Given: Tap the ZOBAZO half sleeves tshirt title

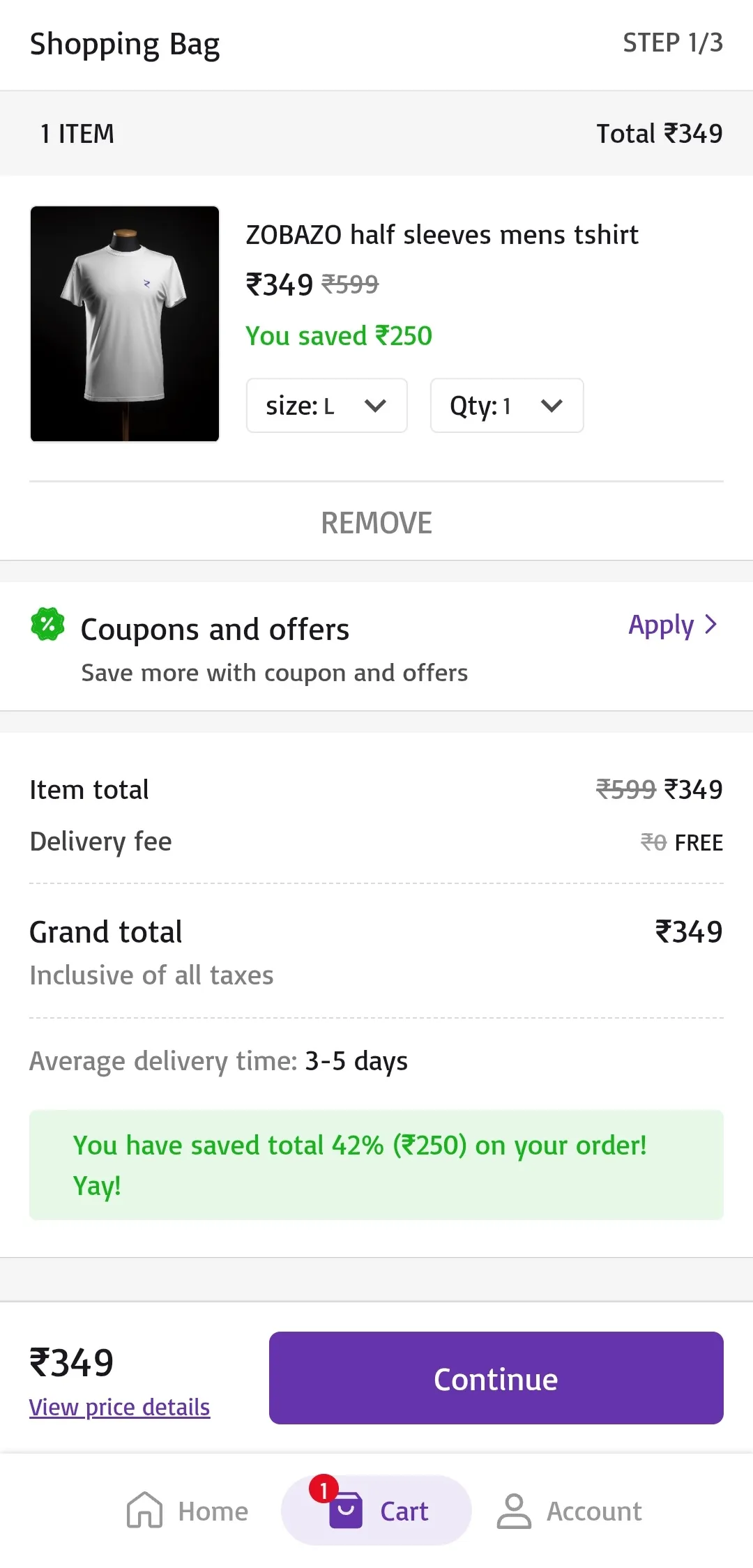Looking at the screenshot, I should click(442, 235).
